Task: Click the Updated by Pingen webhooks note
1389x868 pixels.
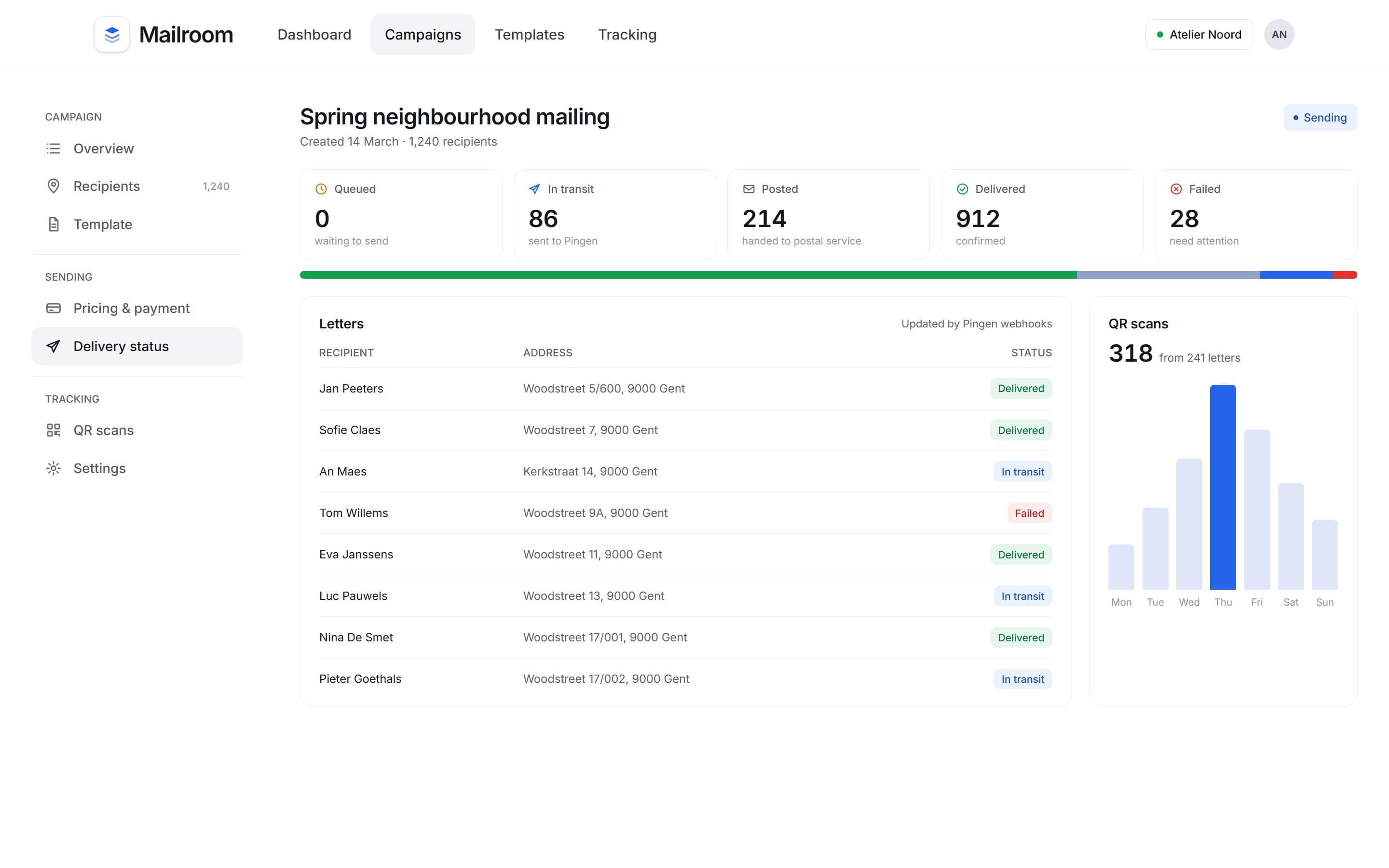Action: (x=976, y=324)
